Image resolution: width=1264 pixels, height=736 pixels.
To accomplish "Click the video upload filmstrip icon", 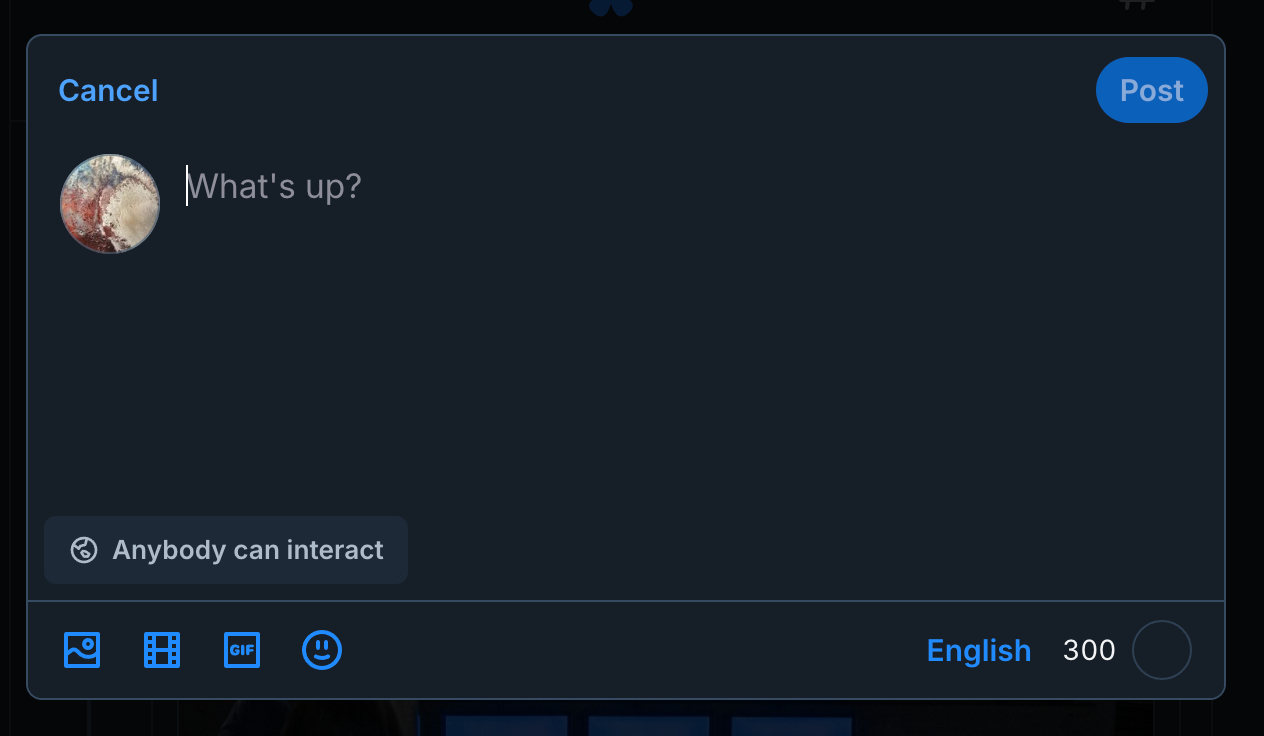I will point(162,650).
